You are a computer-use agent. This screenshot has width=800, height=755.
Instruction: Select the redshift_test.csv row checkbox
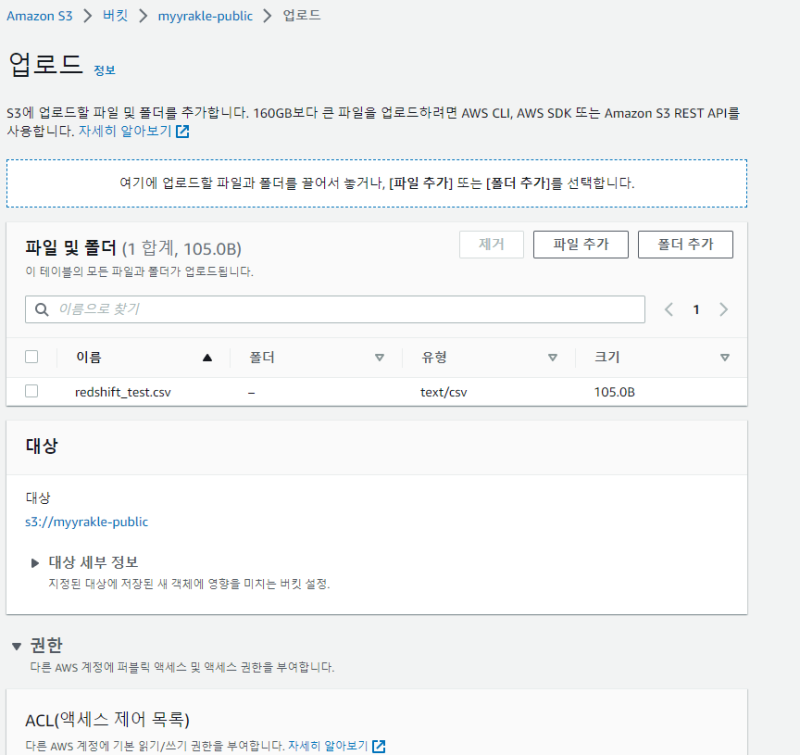pyautogui.click(x=32, y=392)
